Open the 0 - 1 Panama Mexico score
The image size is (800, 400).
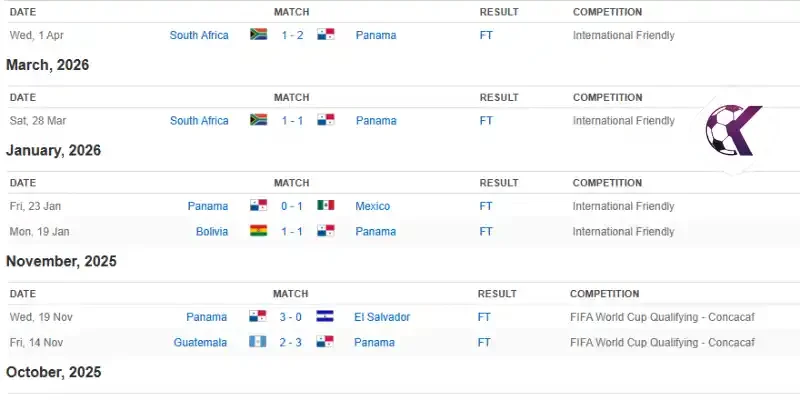[x=292, y=206]
